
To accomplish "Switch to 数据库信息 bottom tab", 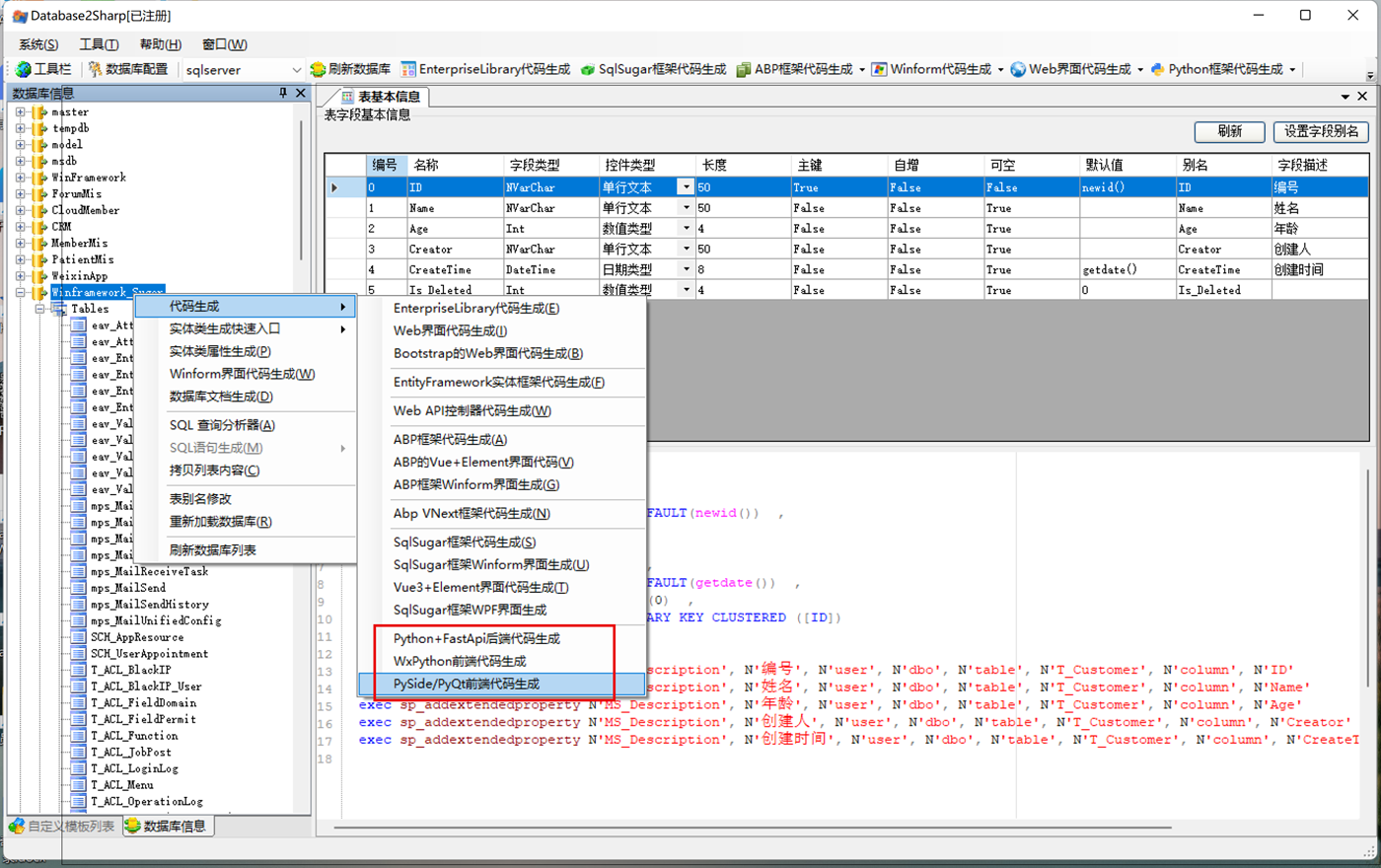I will (167, 826).
